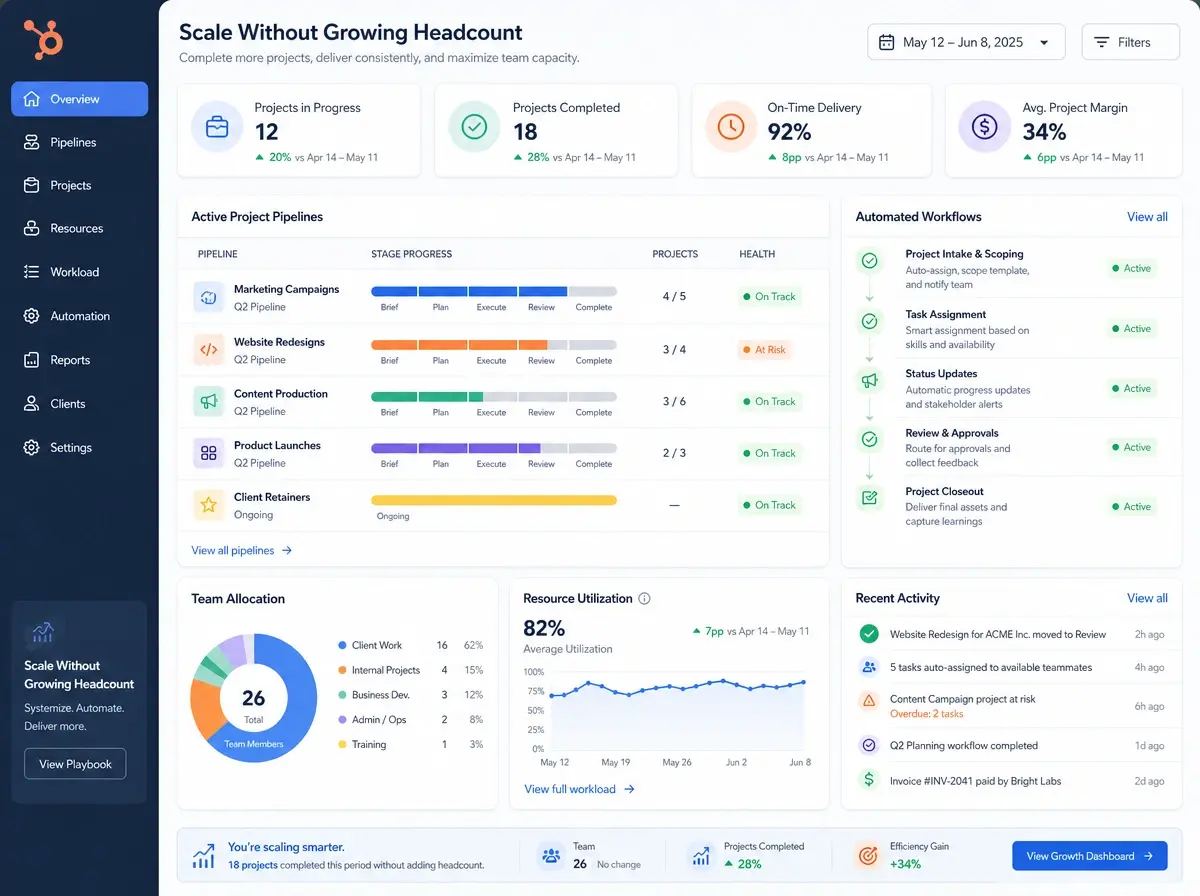
Task: Click the Active status of Project Closeout
Action: click(x=1131, y=507)
